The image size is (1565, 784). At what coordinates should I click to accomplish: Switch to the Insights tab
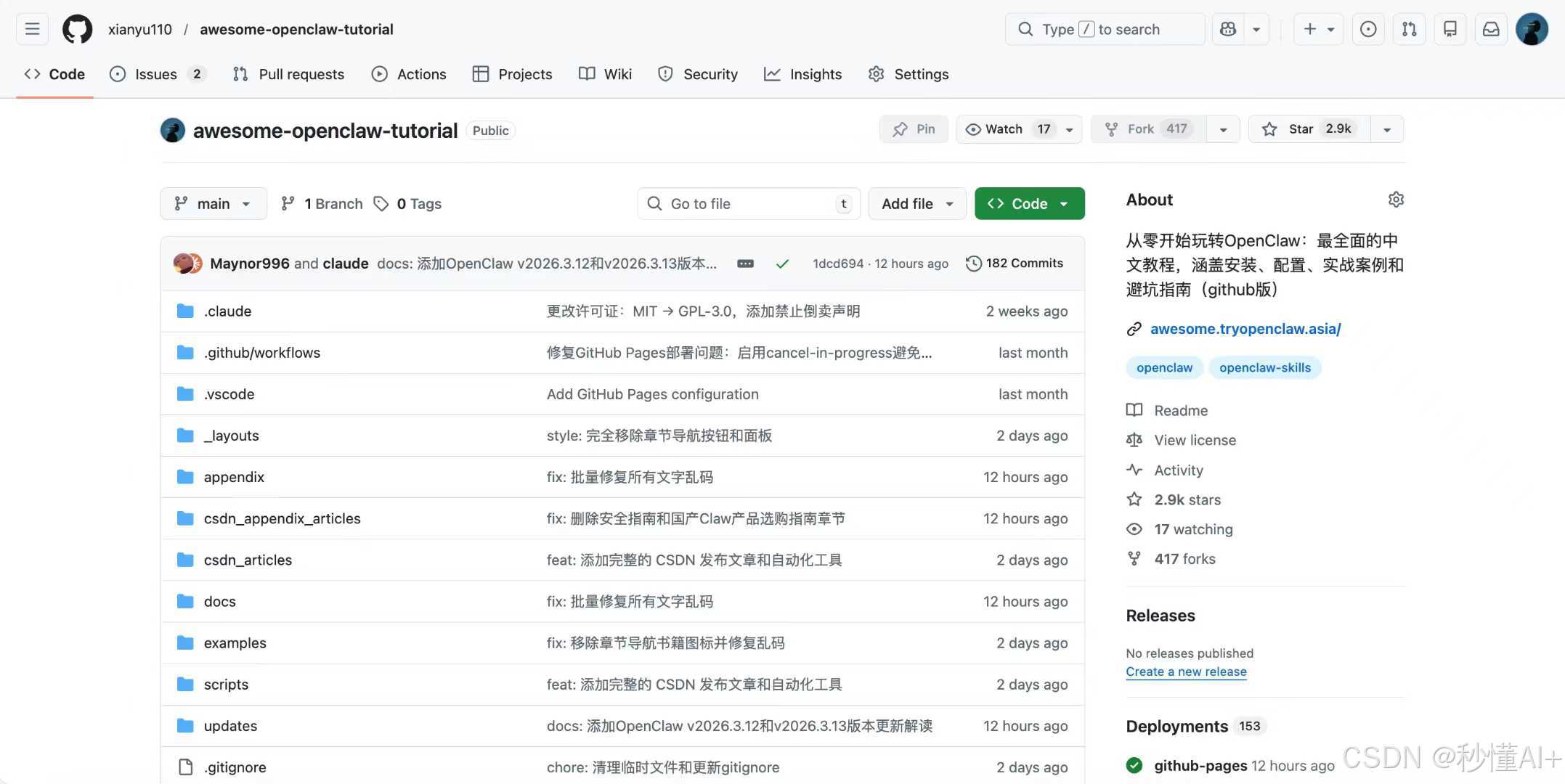coord(802,74)
